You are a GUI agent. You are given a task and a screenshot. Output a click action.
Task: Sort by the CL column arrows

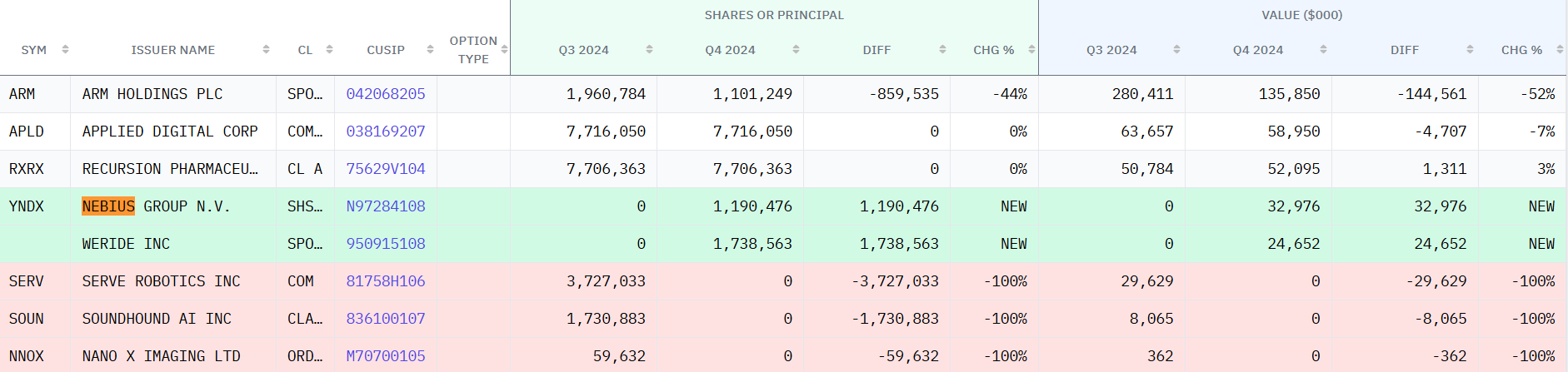(x=329, y=50)
